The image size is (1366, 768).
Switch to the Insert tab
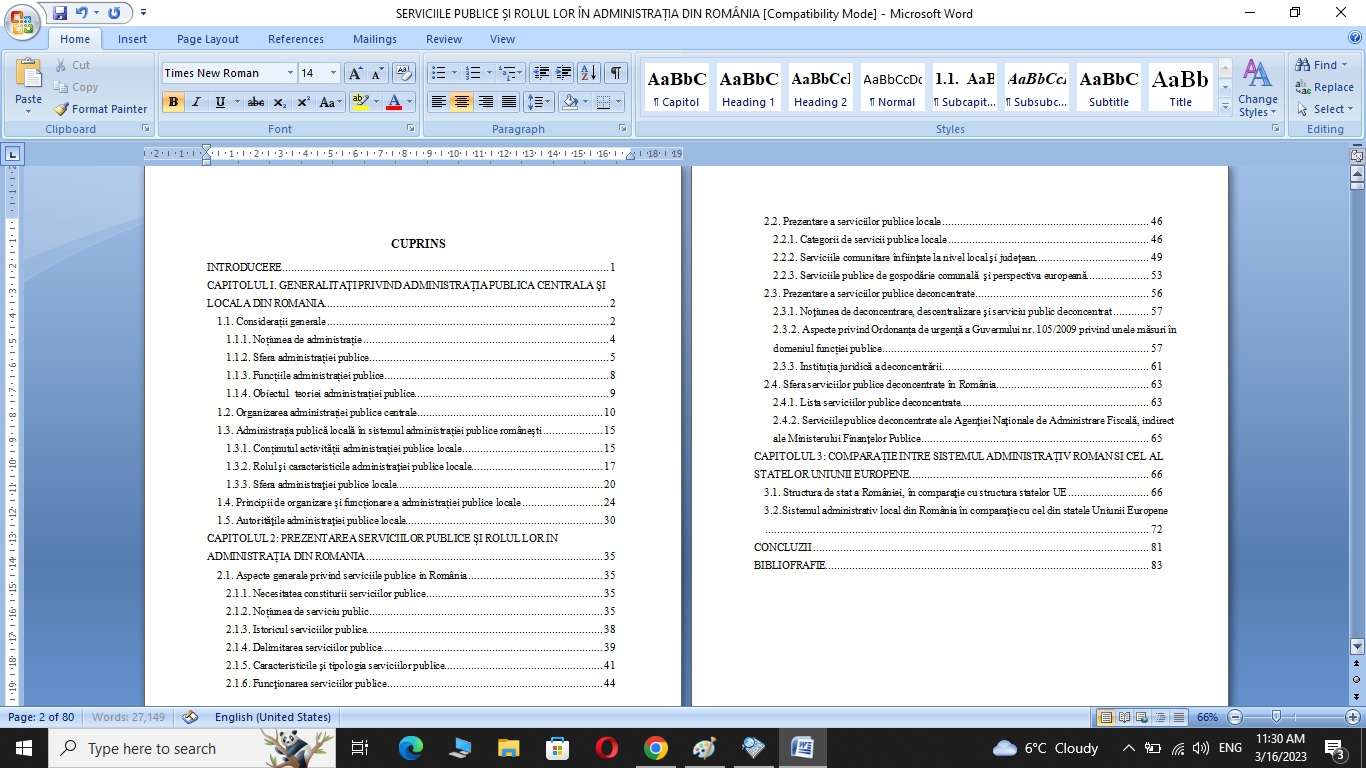point(132,39)
